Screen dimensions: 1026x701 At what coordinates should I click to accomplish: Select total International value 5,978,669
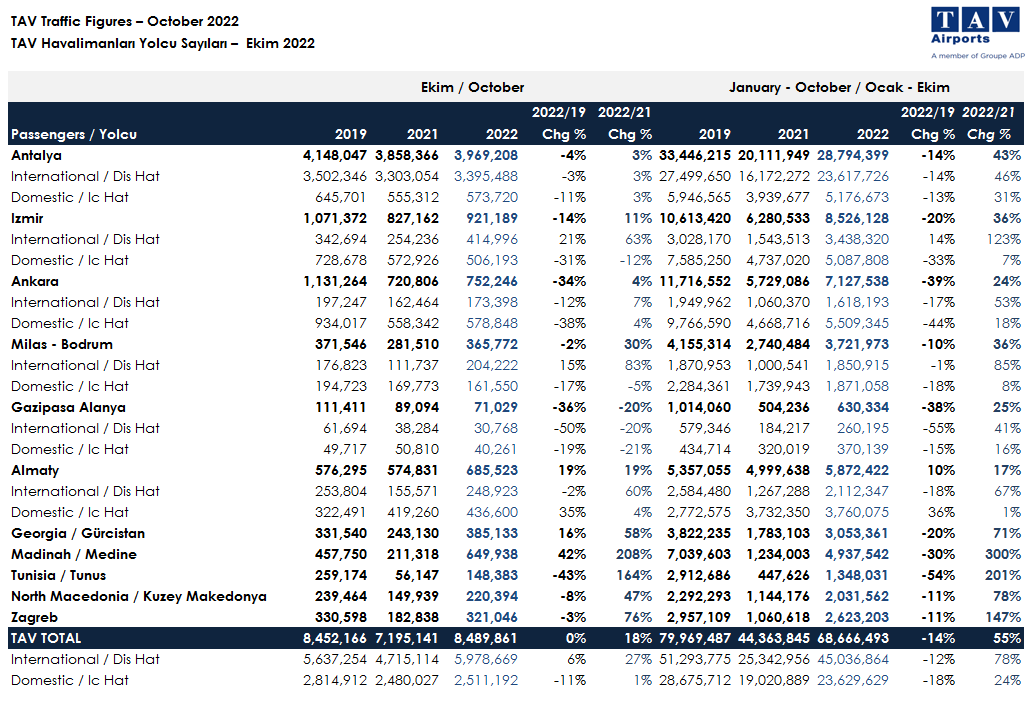[486, 659]
